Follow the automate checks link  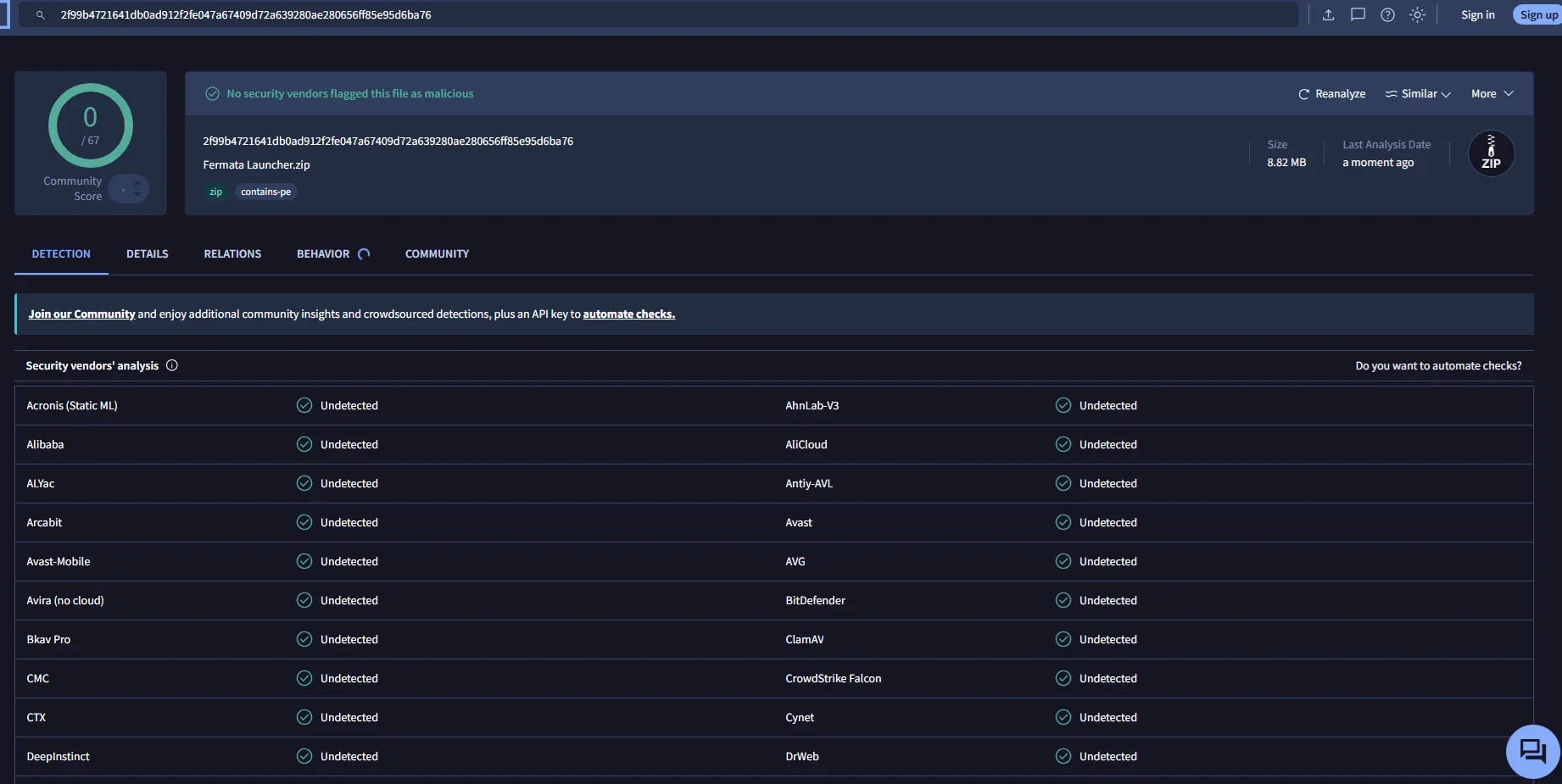(x=629, y=314)
